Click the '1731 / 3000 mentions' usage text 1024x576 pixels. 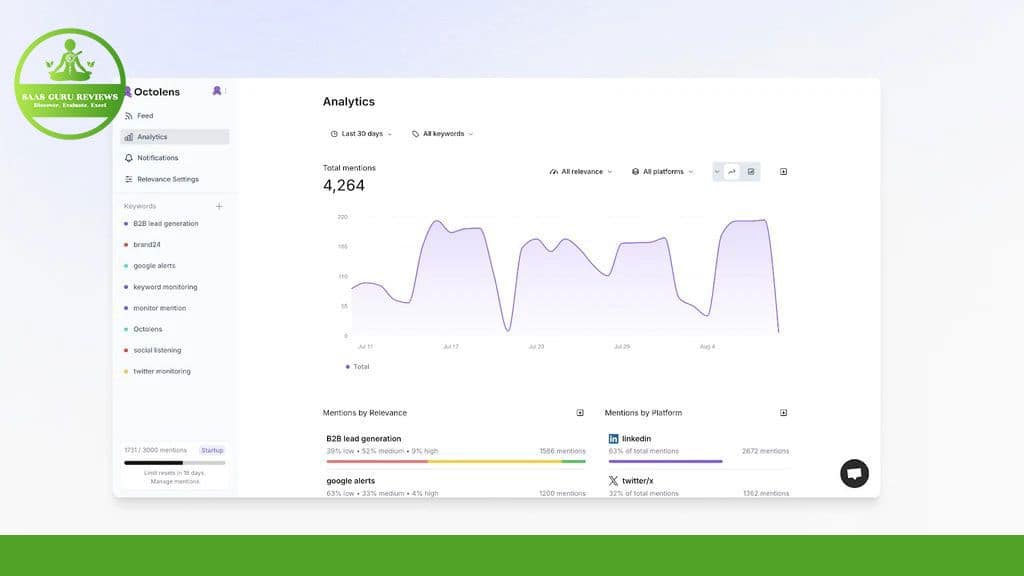[155, 451]
